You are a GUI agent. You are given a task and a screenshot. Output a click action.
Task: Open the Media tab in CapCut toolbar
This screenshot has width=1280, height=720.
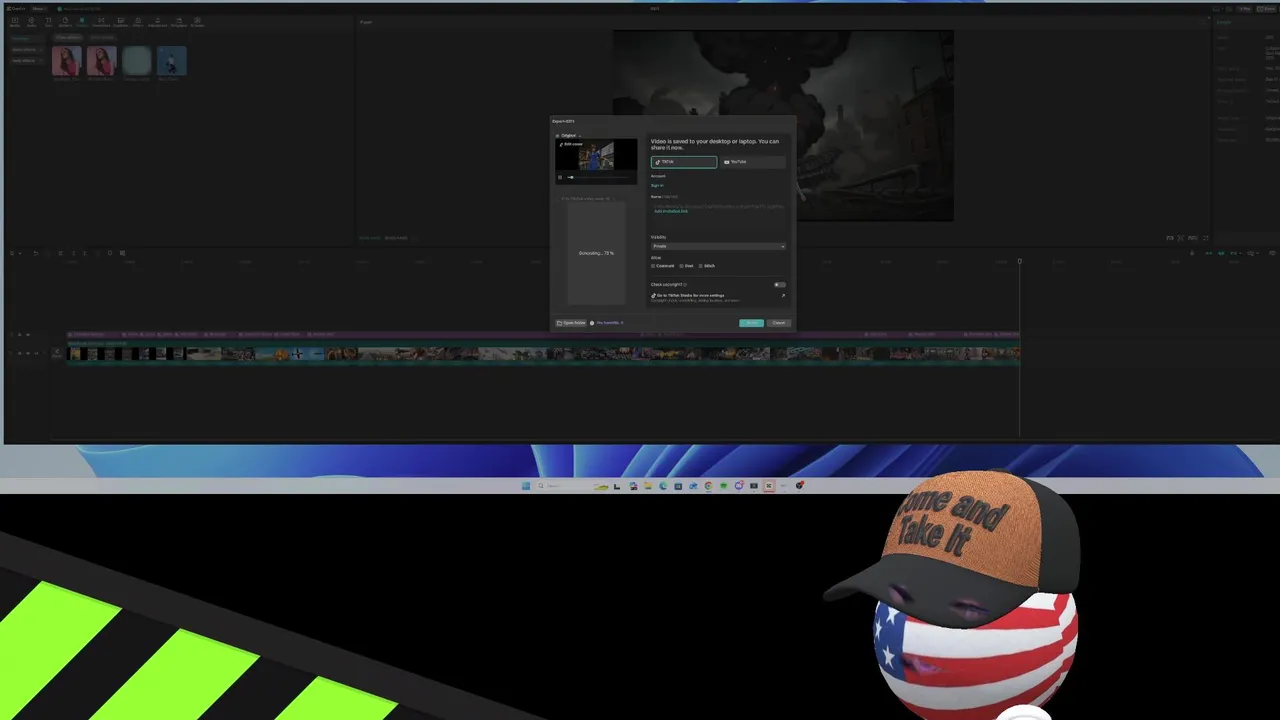coord(15,21)
